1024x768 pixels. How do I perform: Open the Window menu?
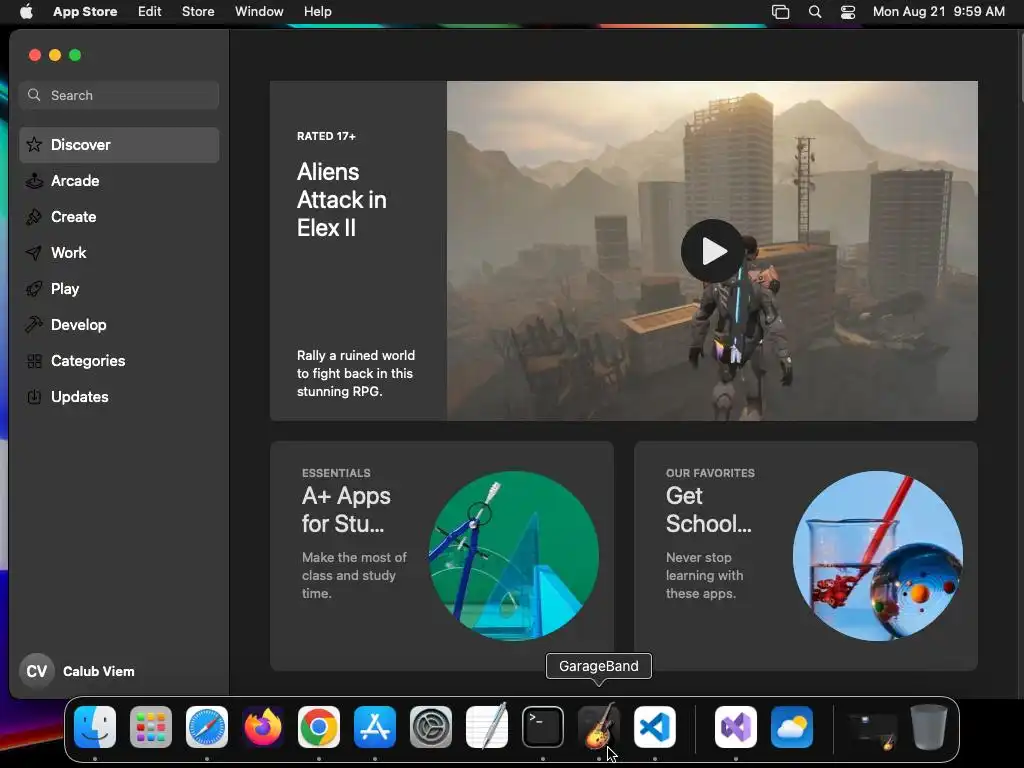click(x=259, y=12)
